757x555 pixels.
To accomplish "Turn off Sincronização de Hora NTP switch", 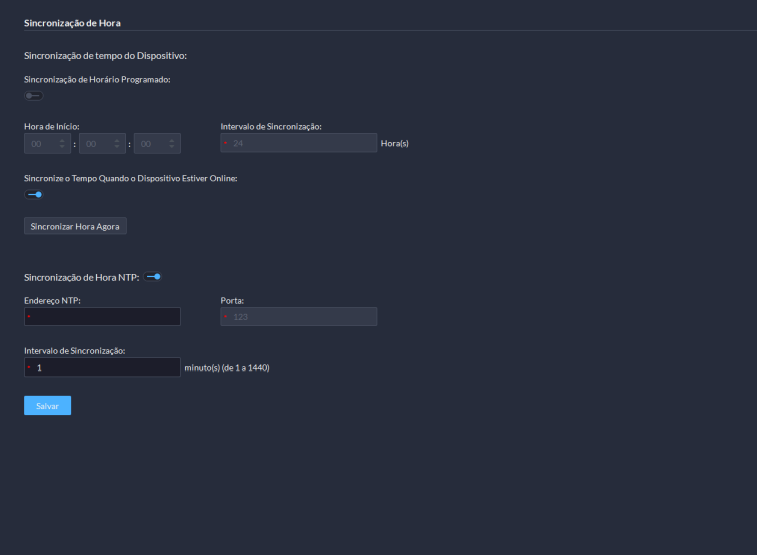I will (x=153, y=277).
